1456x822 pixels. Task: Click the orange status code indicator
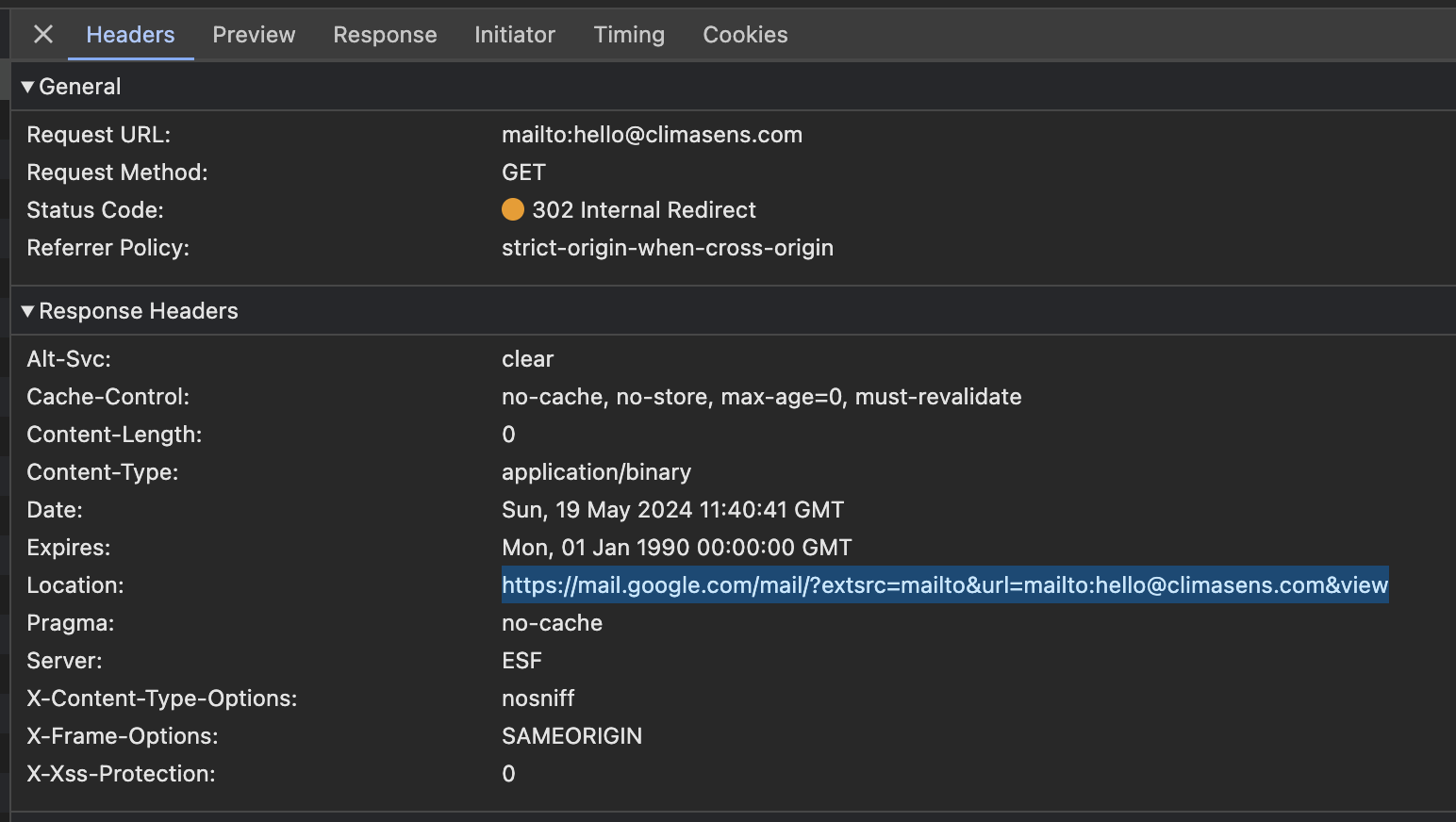[513, 209]
